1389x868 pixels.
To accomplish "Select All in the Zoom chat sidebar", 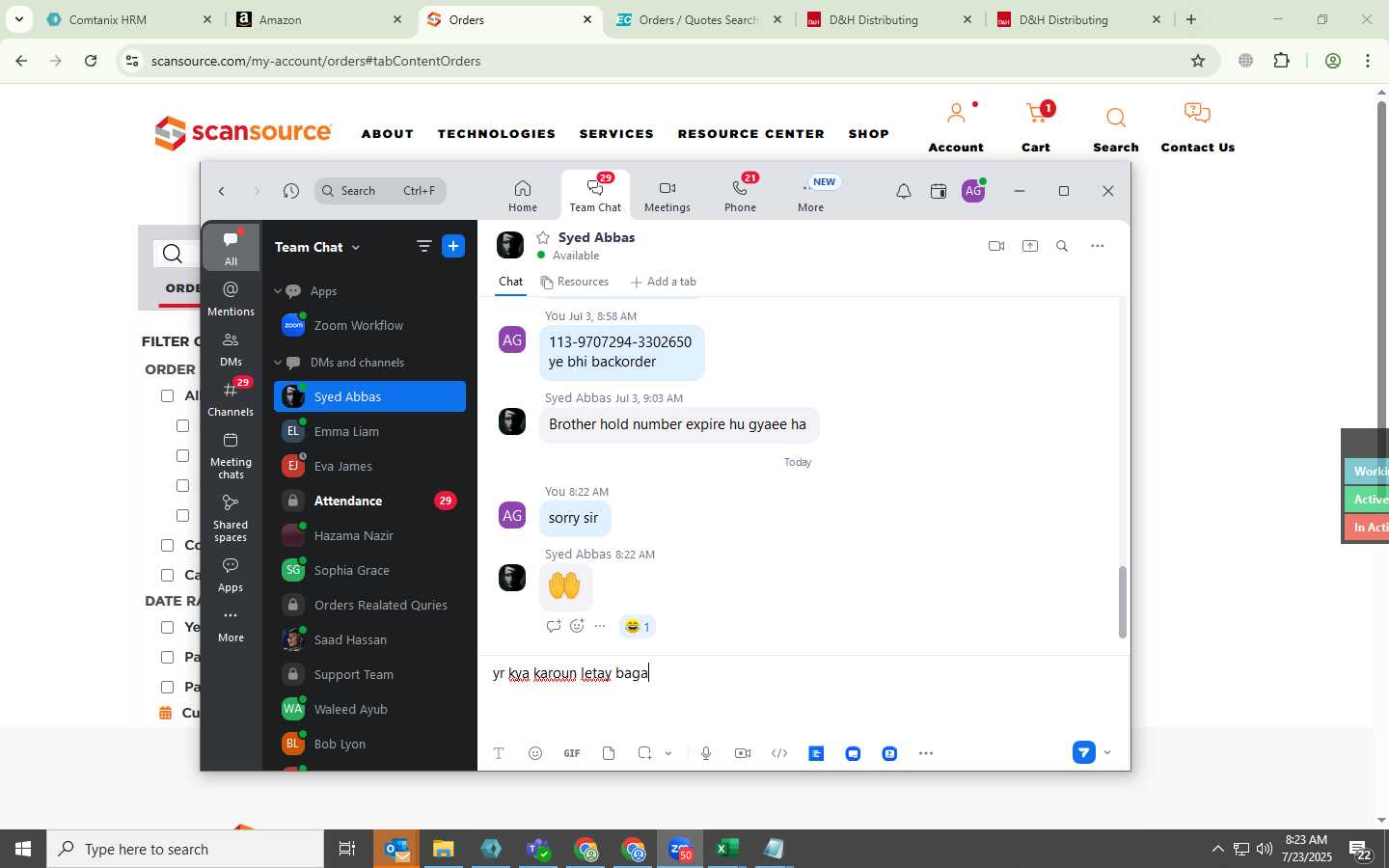I will (x=231, y=247).
